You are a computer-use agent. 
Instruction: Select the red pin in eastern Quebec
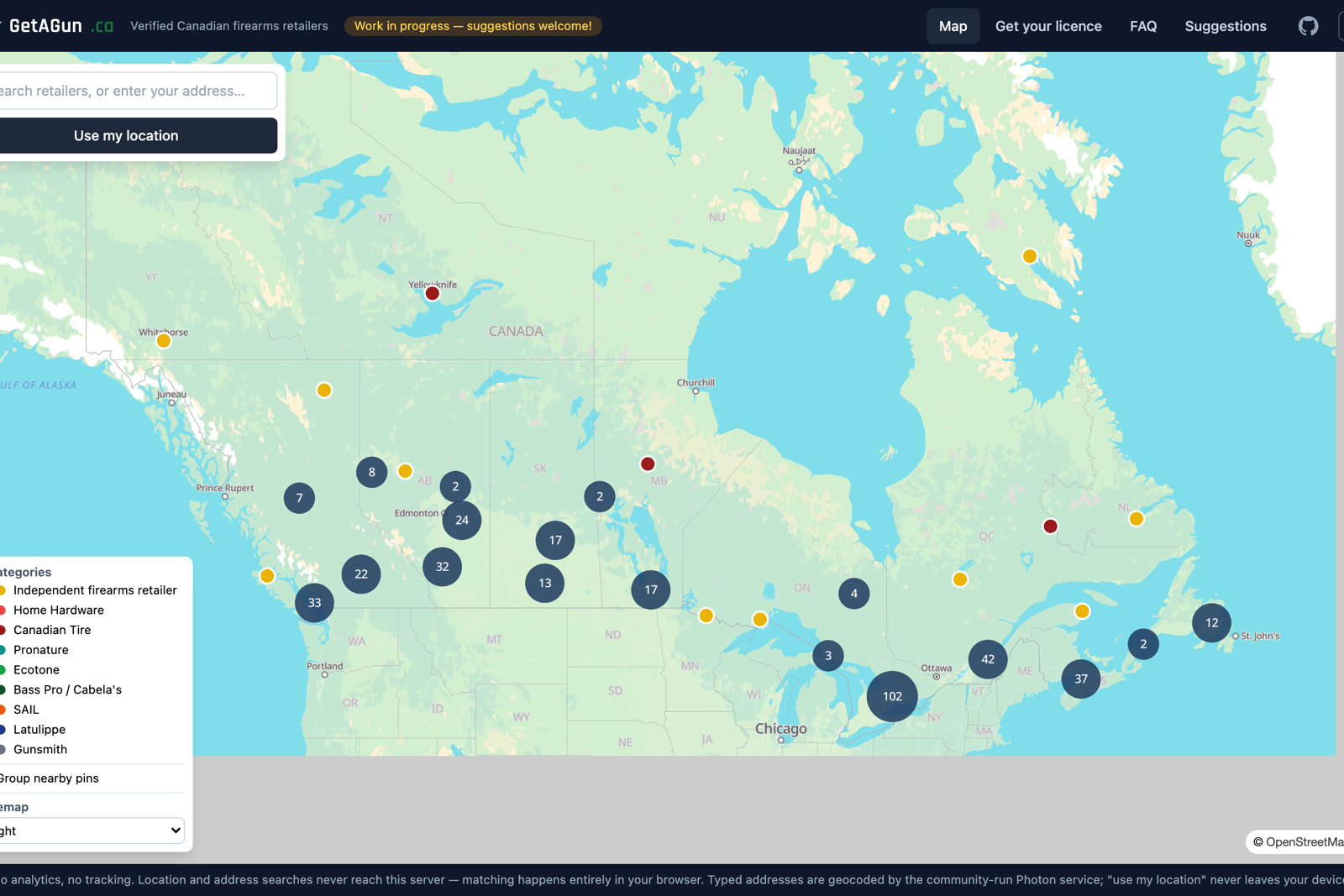1050,527
